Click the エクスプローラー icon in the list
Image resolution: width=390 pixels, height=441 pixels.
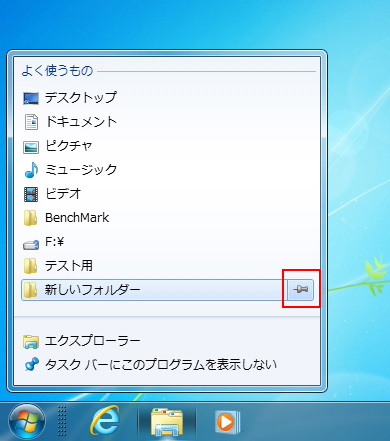[x=31, y=342]
